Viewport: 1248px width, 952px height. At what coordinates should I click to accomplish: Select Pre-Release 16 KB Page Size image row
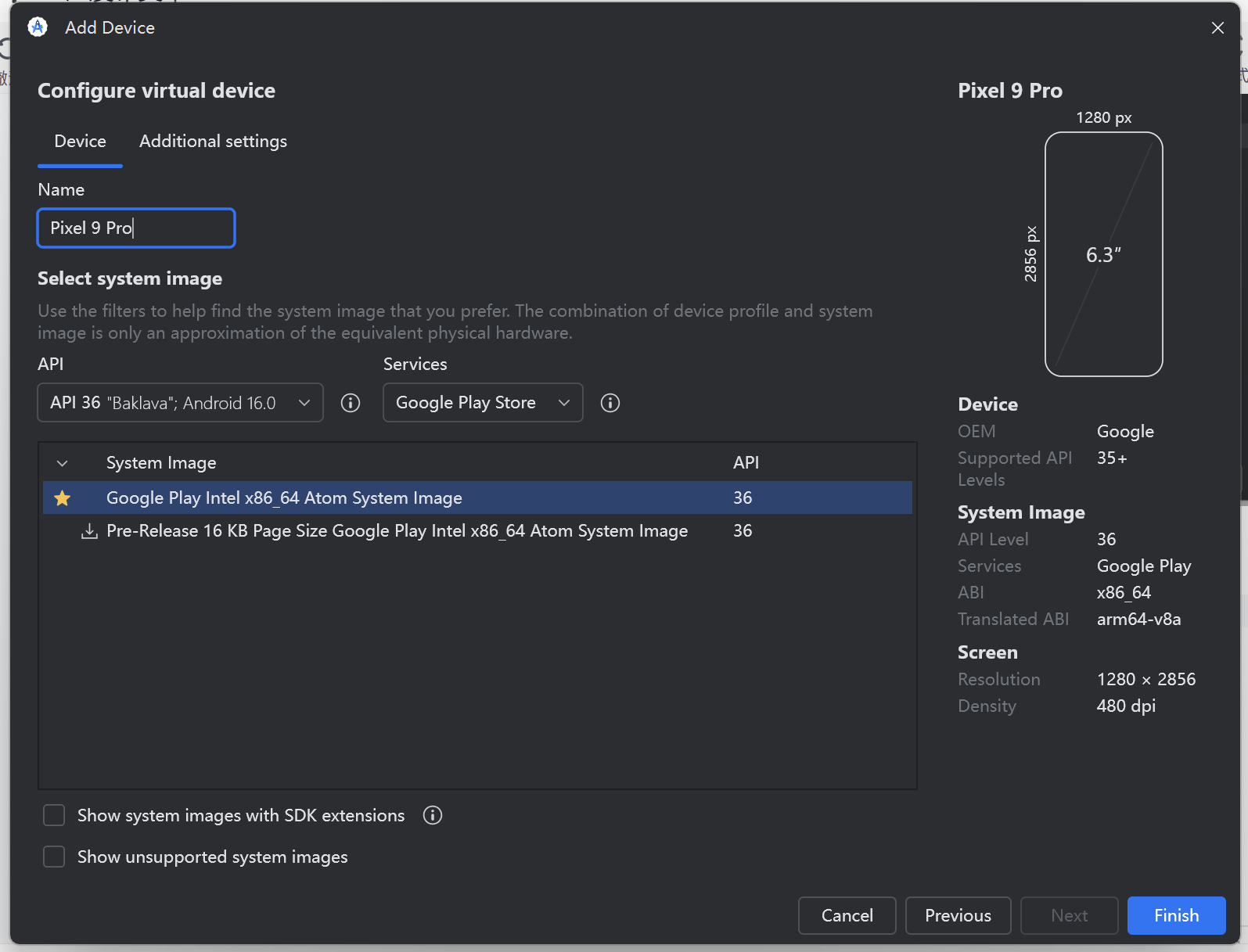tap(397, 531)
